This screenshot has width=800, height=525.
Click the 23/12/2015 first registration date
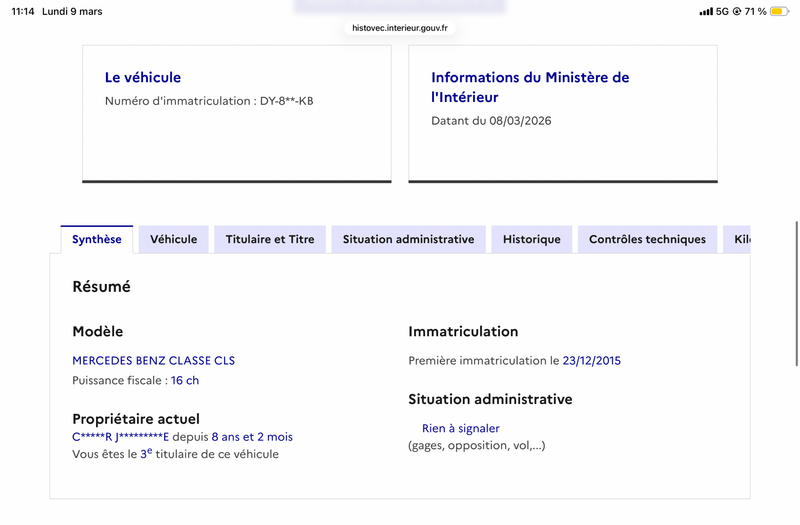pyautogui.click(x=592, y=361)
